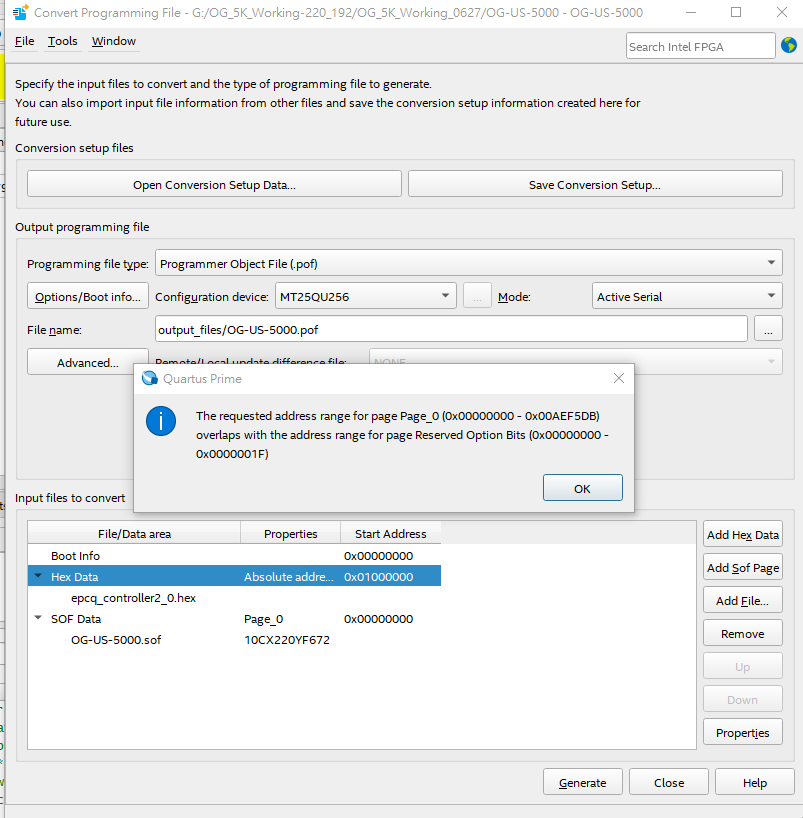803x818 pixels.
Task: Click the Remove button
Action: click(x=742, y=633)
